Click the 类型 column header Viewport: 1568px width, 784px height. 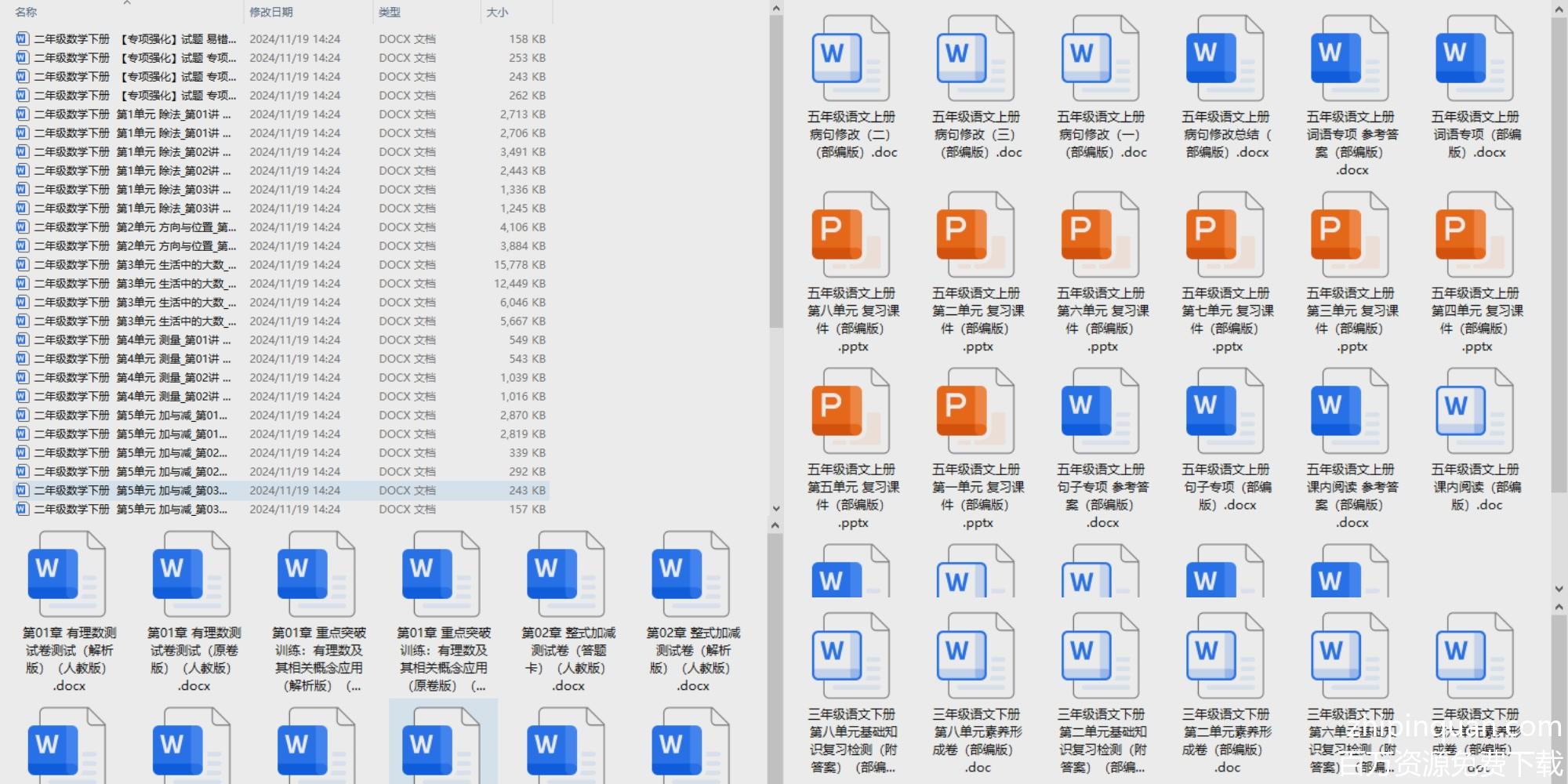(390, 13)
